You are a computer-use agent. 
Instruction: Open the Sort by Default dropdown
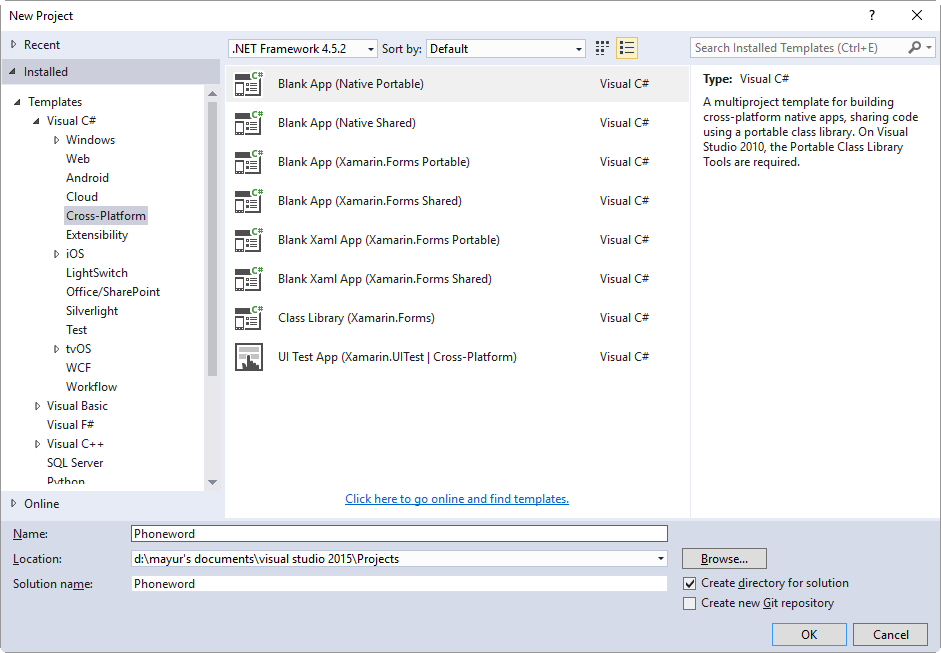[x=506, y=49]
